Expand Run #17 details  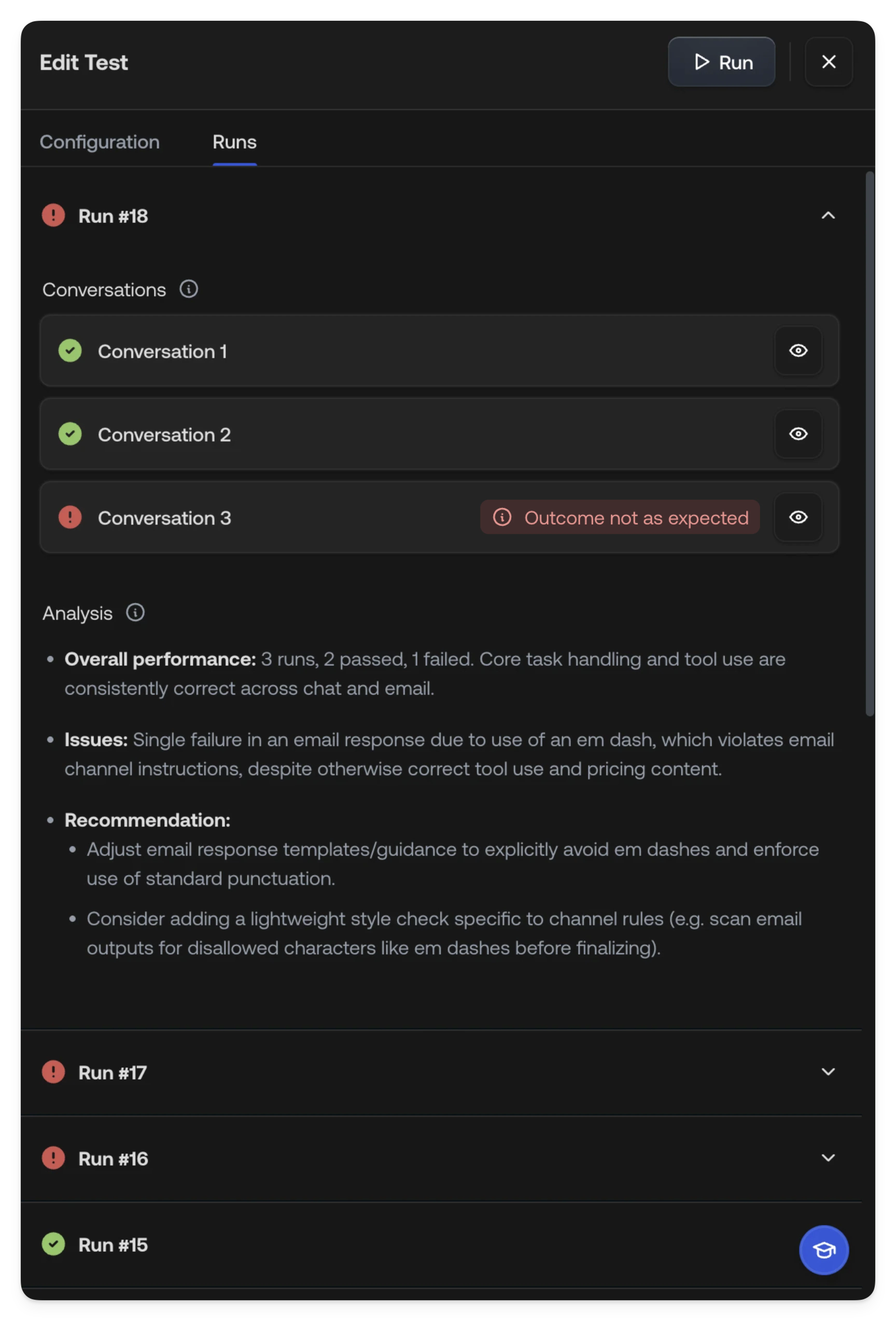point(828,1072)
